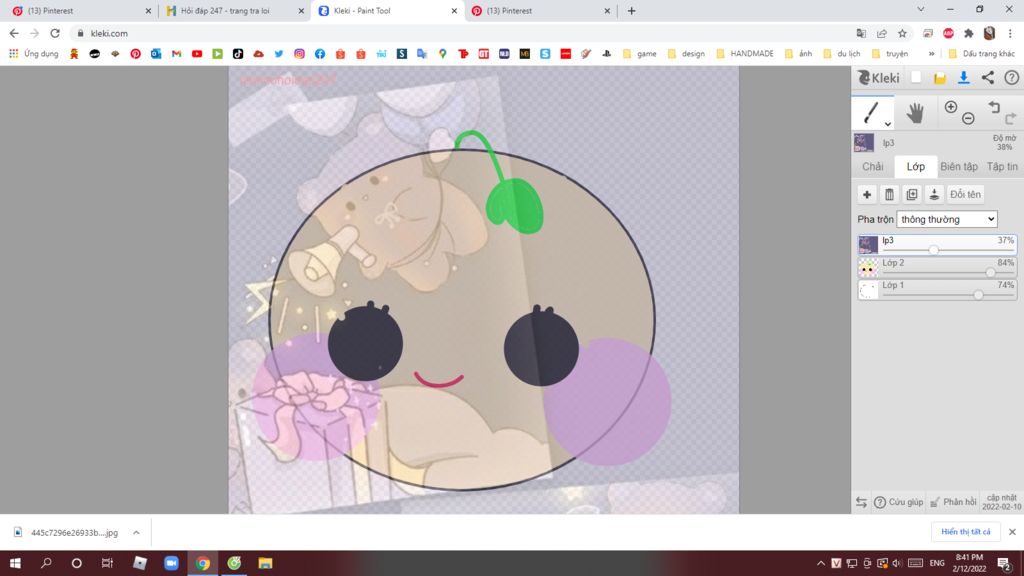Click the current layer preview beside the Độ mờ label
This screenshot has height=576, width=1024.
pos(864,142)
